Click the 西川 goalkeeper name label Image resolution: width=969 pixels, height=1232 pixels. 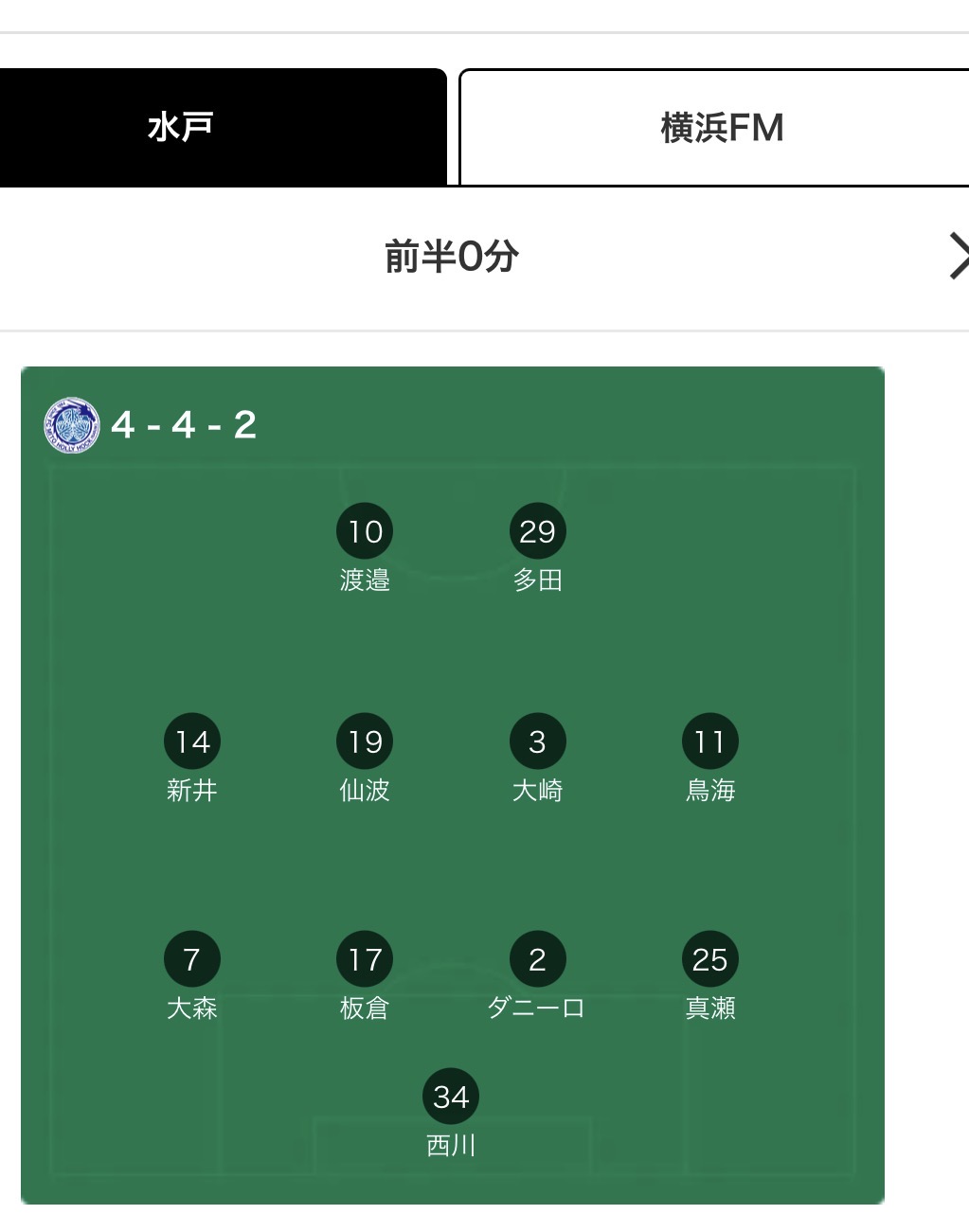click(x=451, y=1146)
